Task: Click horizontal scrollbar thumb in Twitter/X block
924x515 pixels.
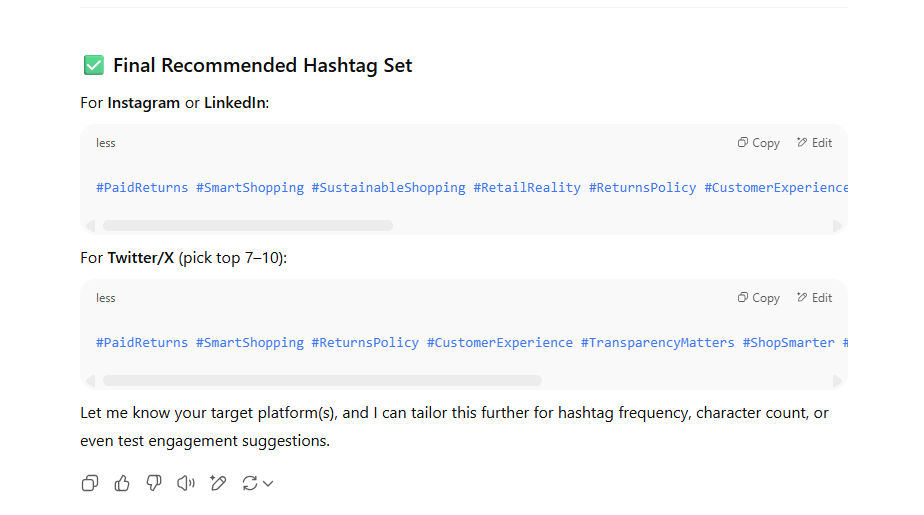Action: coord(322,381)
